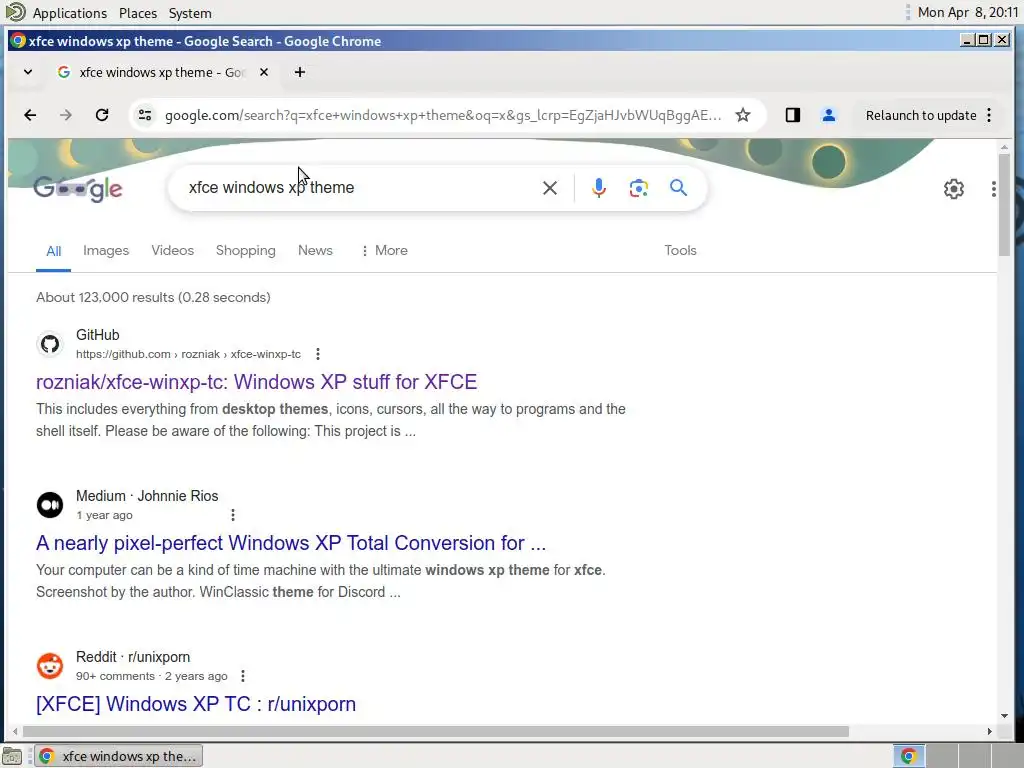Click the scroll right arrow
Viewport: 1024px width, 768px height.
[x=989, y=731]
